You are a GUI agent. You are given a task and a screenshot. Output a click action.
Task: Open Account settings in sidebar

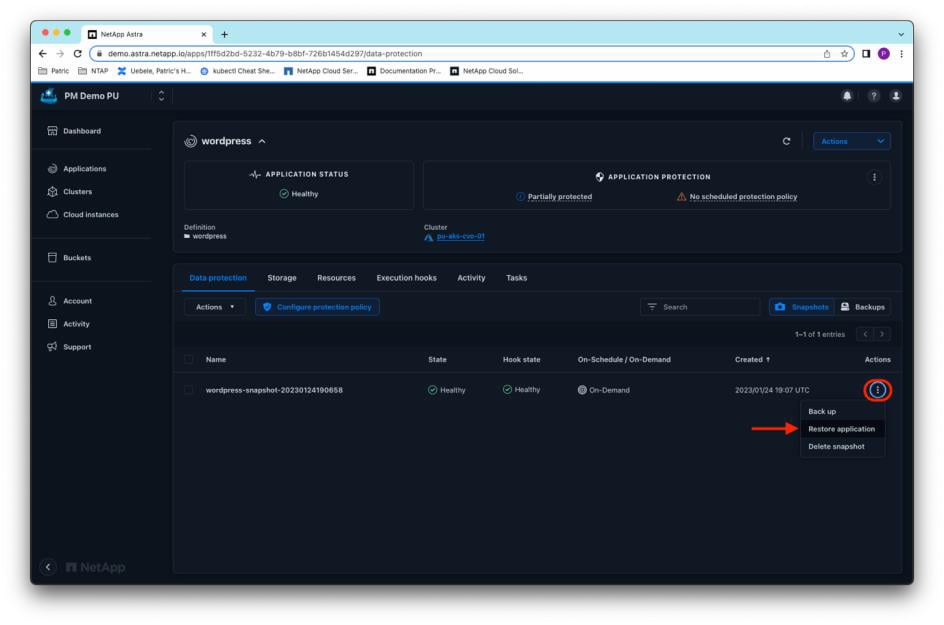click(x=69, y=301)
